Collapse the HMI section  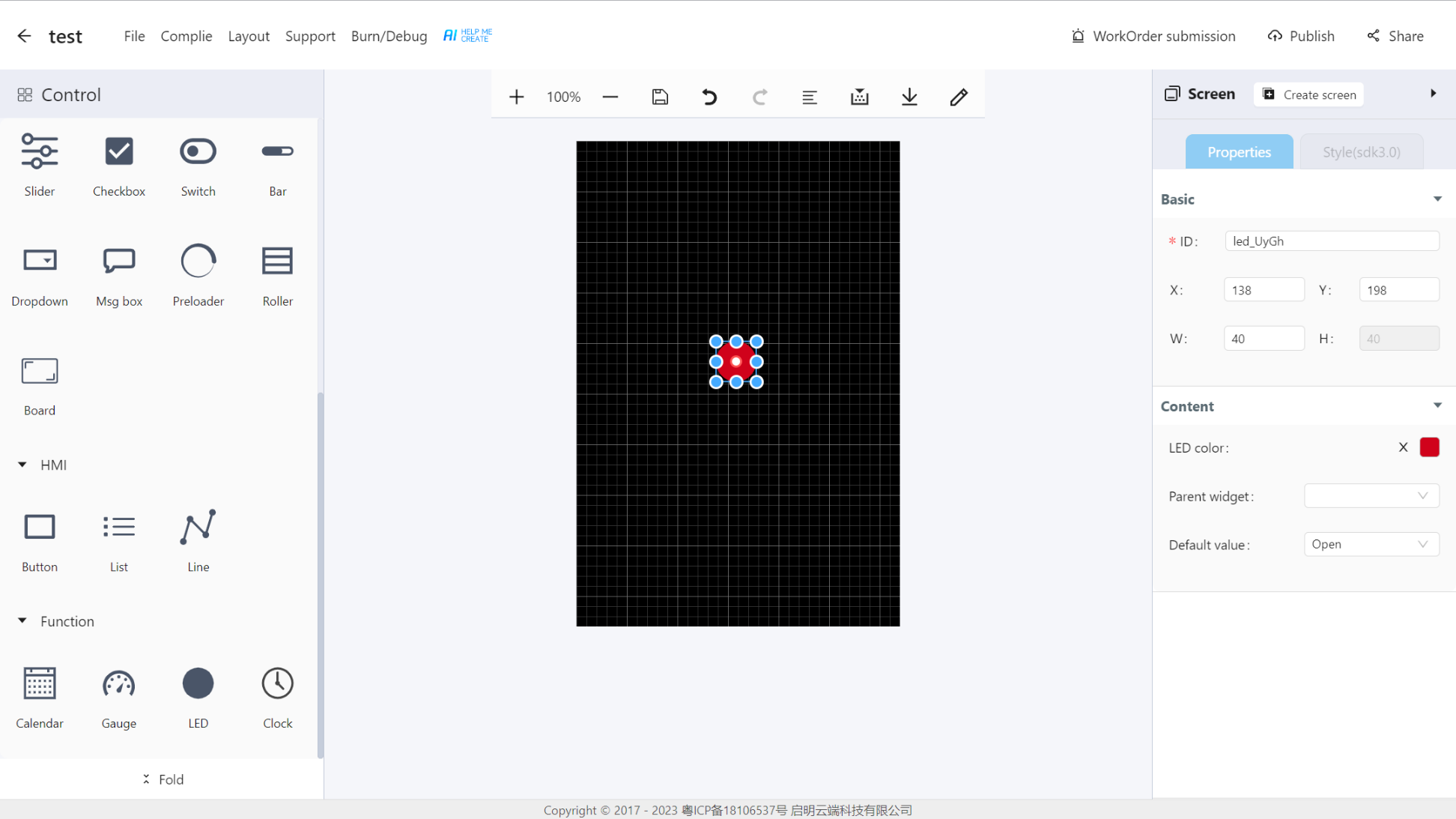22,465
